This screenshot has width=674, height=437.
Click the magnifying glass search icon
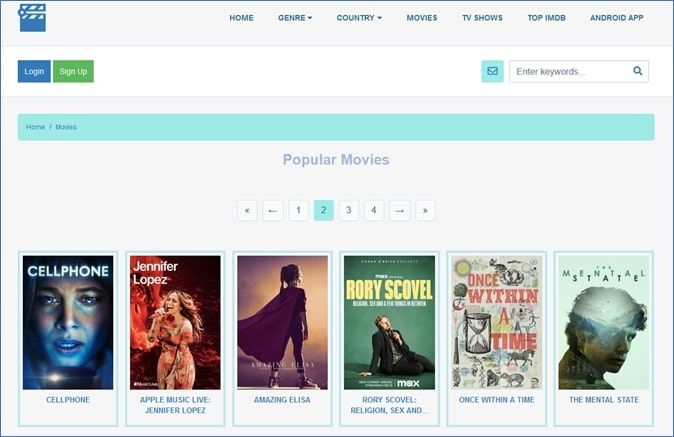(637, 71)
